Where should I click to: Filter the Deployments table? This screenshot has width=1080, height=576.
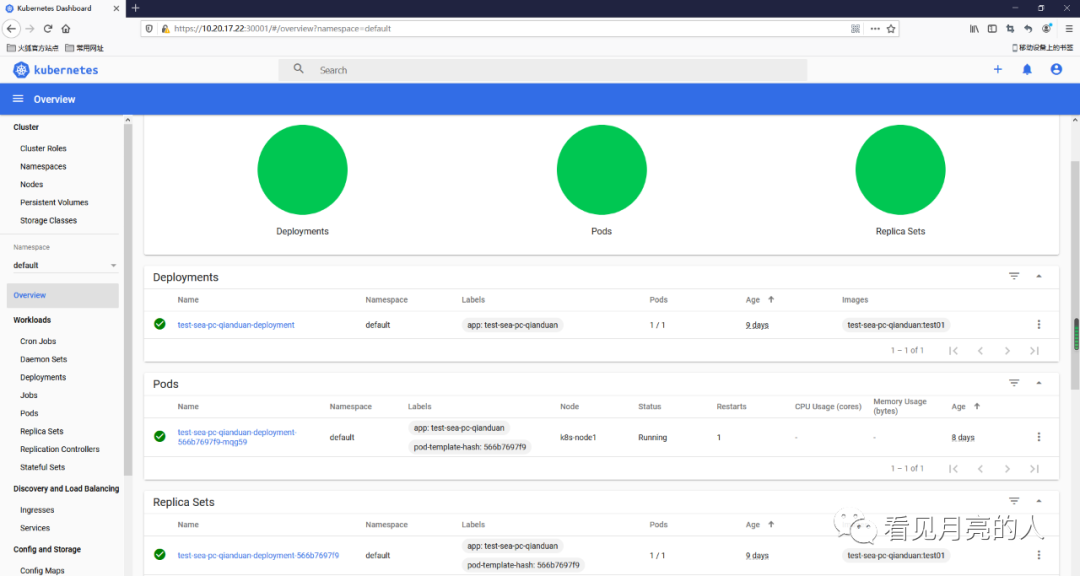[1014, 276]
